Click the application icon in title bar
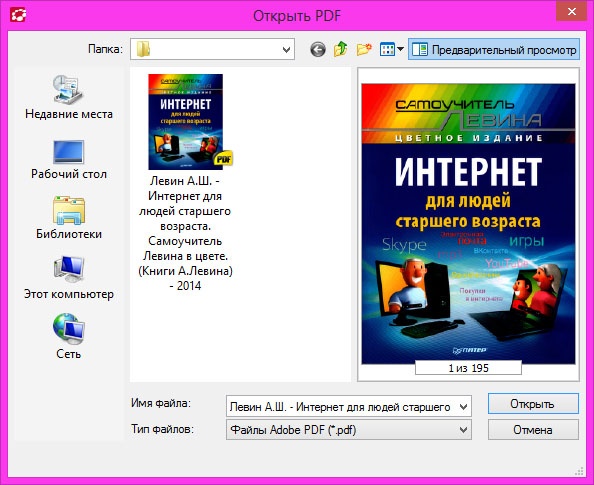The height and width of the screenshot is (485, 594). click(x=18, y=15)
